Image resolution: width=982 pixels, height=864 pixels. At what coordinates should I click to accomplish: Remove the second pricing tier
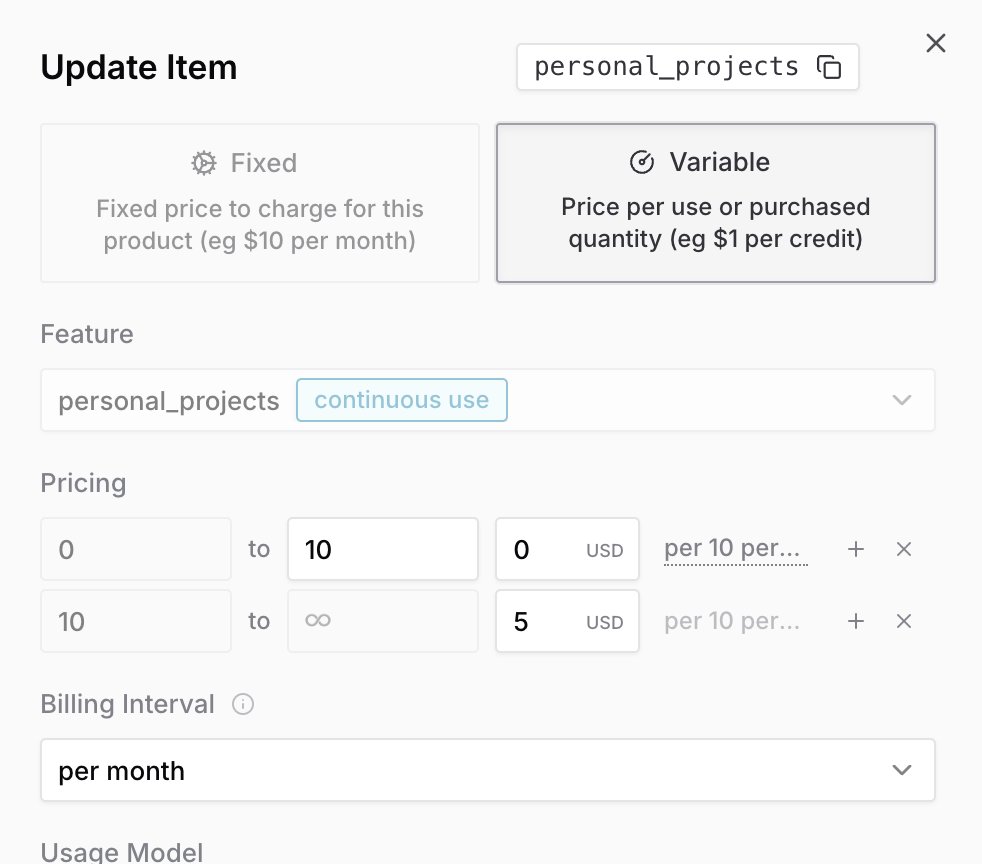tap(904, 621)
